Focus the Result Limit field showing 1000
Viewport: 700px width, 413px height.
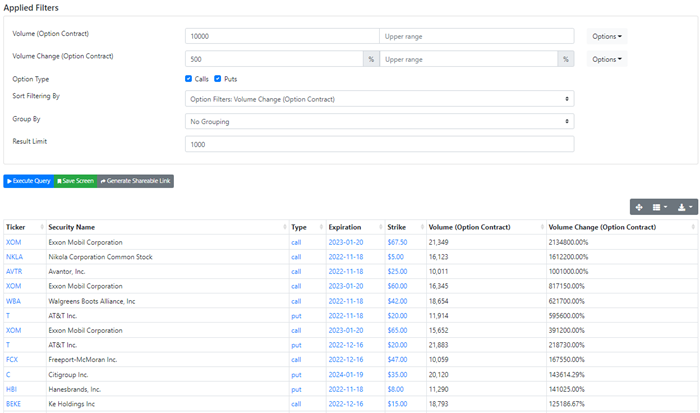tap(379, 144)
